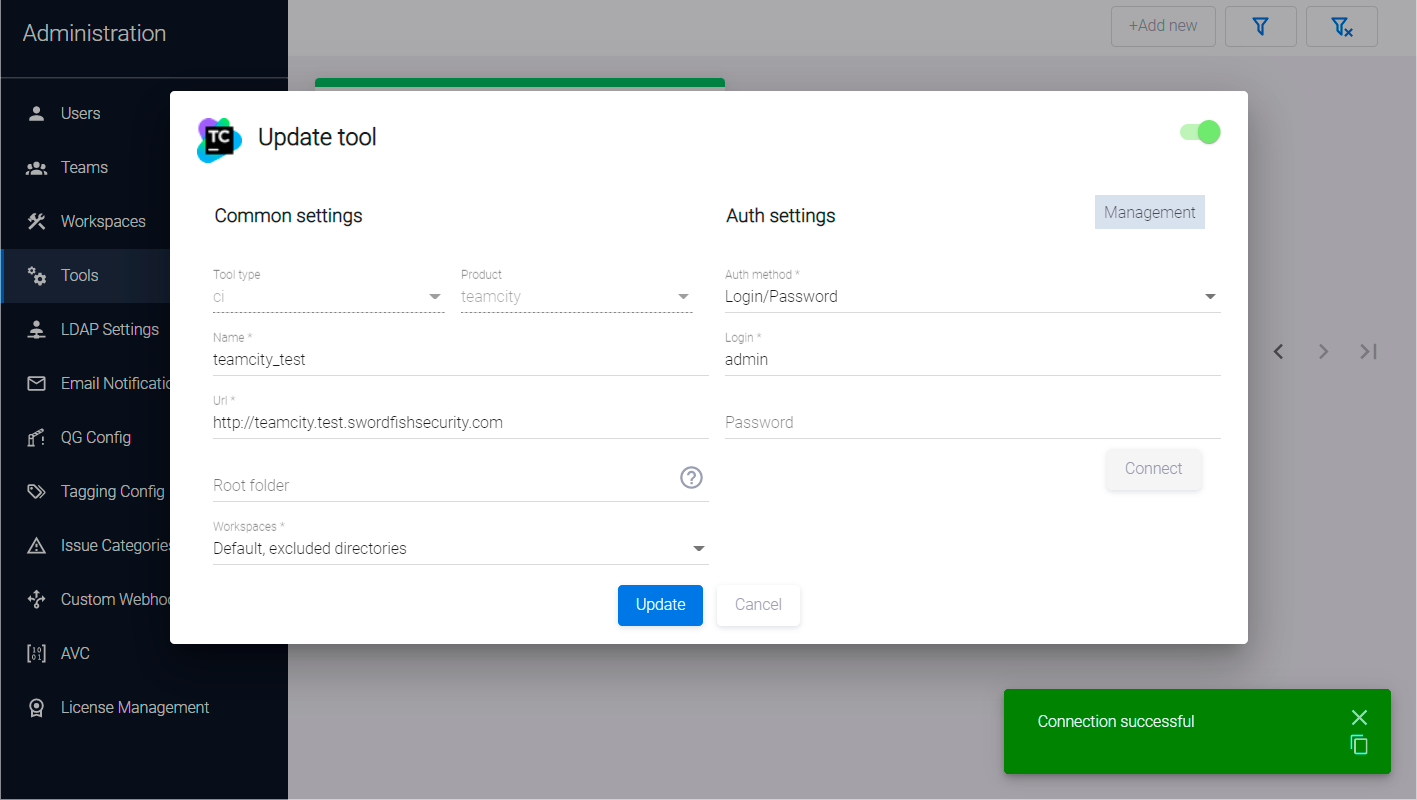Dismiss the Connection successful notification

click(1358, 717)
